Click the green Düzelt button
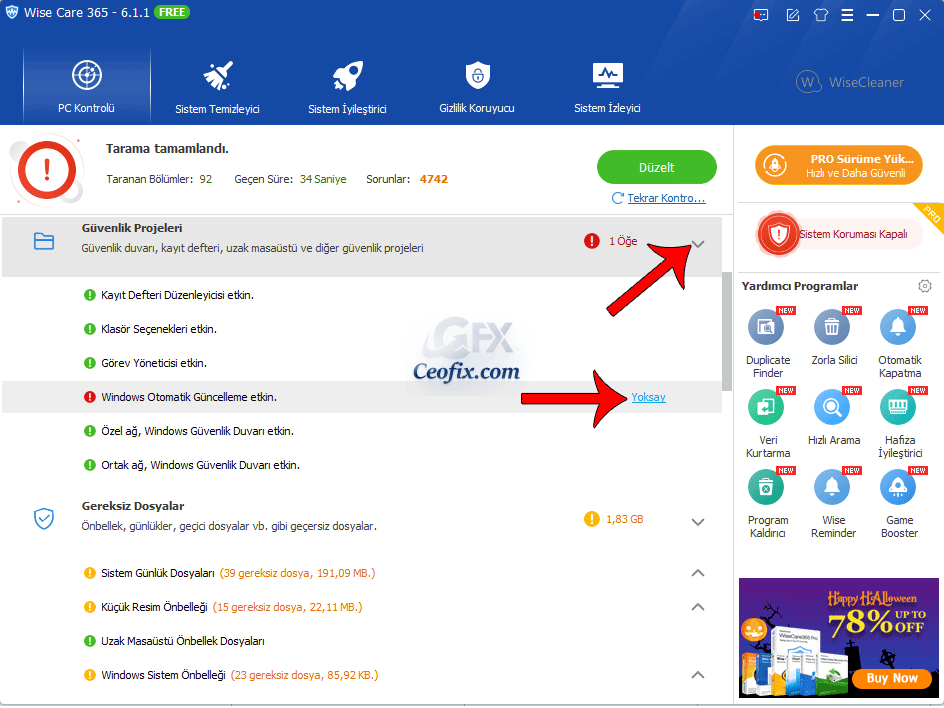Screen dimensions: 944x708 tap(656, 167)
